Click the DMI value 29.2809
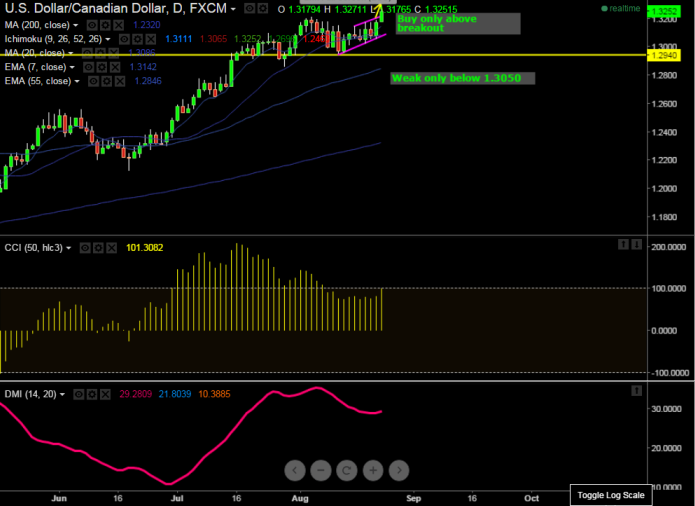Image resolution: width=695 pixels, height=506 pixels. point(136,394)
